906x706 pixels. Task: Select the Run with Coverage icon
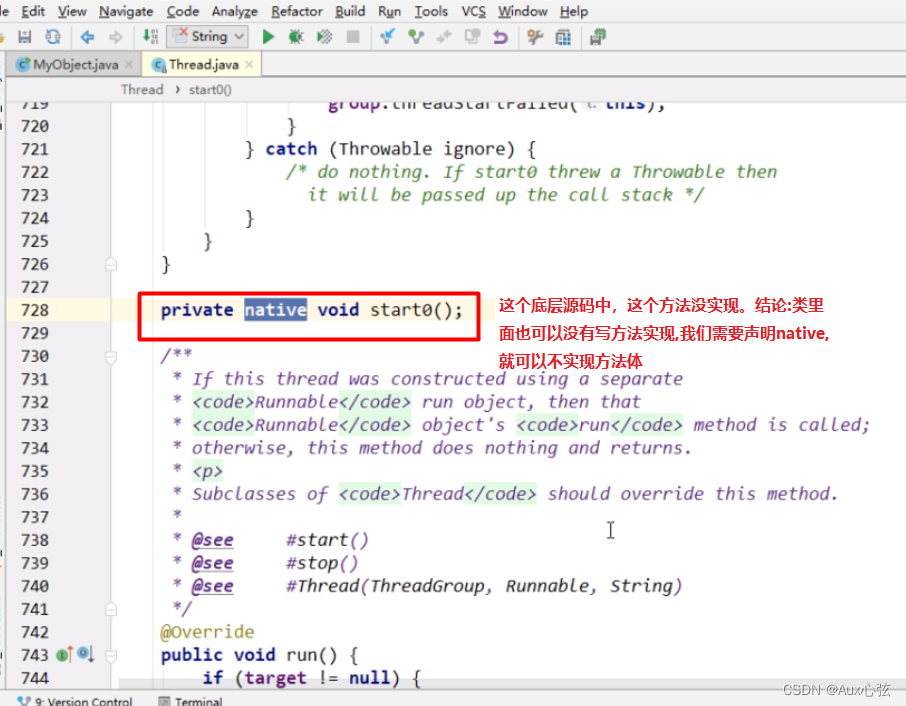point(322,36)
